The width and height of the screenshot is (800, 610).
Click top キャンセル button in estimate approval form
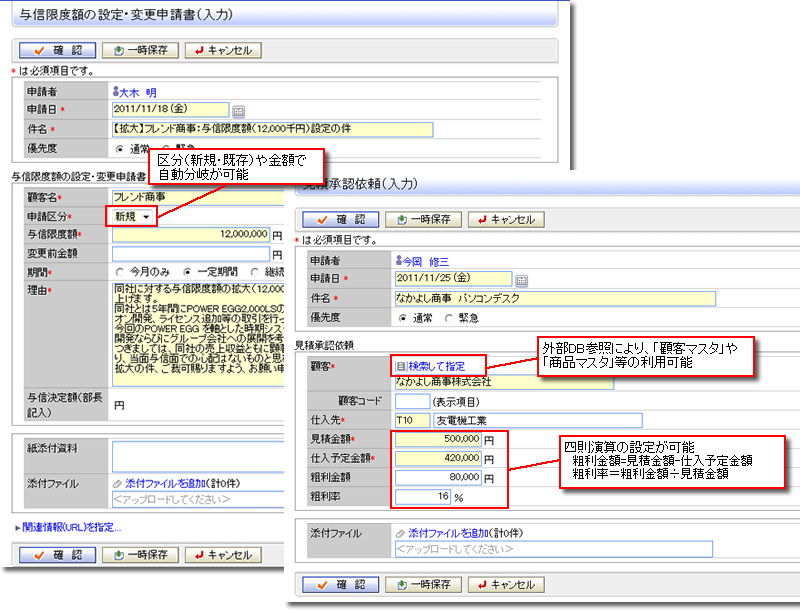click(506, 219)
